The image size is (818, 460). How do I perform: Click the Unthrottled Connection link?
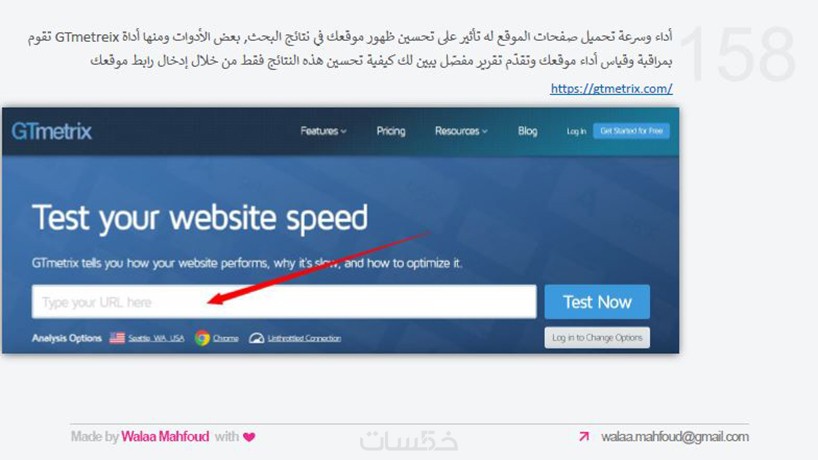[304, 338]
